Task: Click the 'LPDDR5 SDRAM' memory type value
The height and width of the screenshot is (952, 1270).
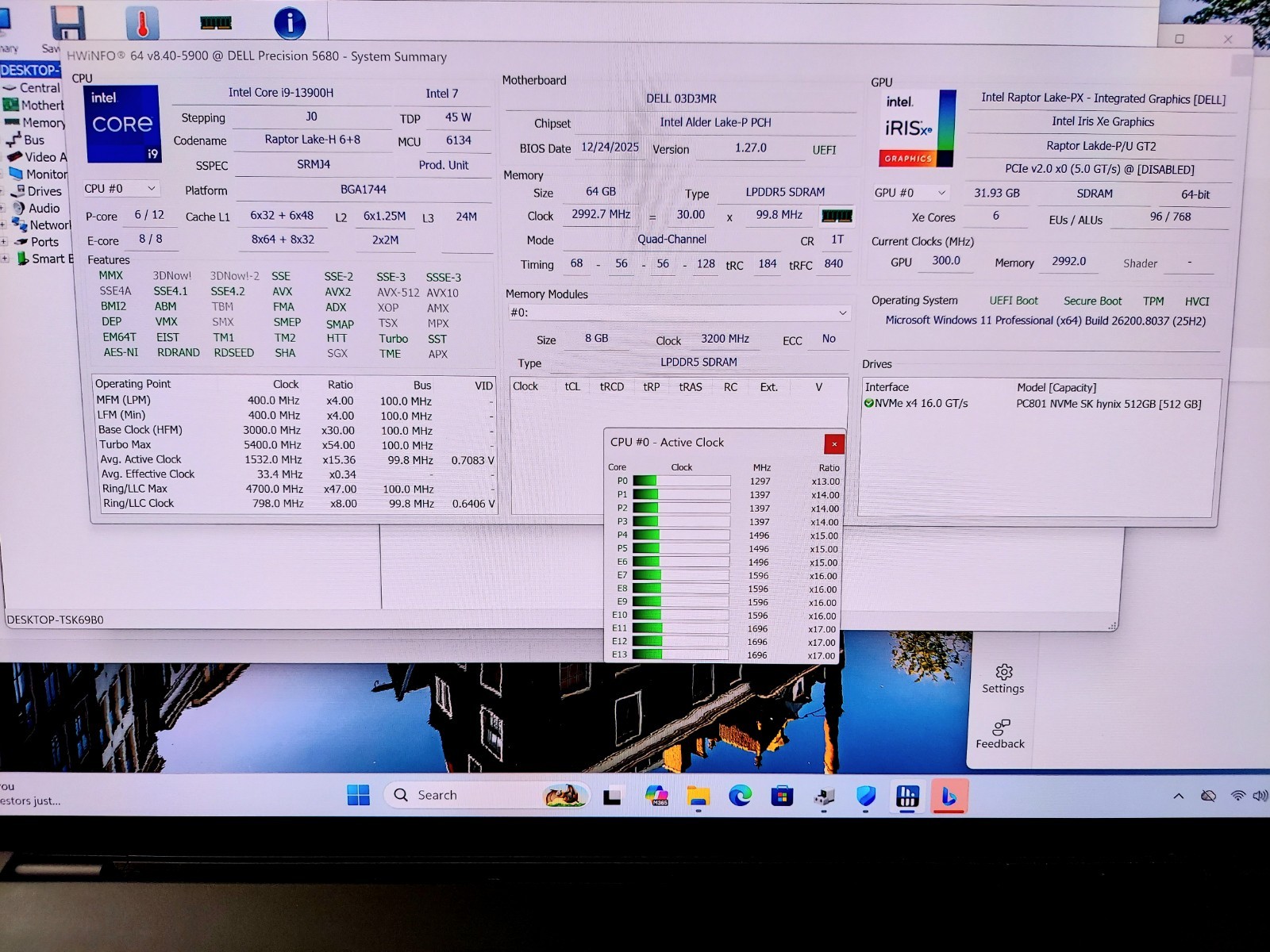Action: coord(785,192)
